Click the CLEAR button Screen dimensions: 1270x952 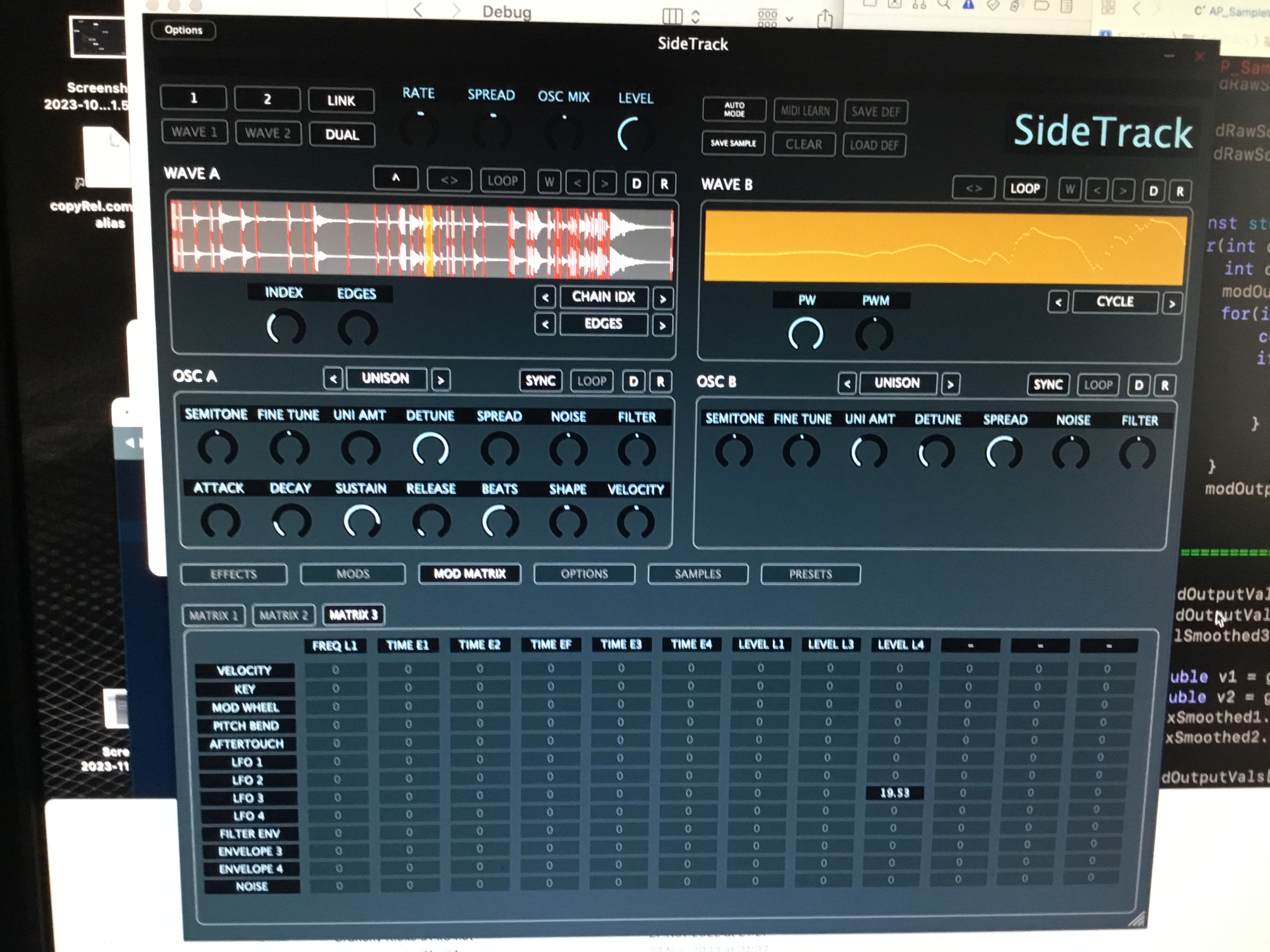804,144
